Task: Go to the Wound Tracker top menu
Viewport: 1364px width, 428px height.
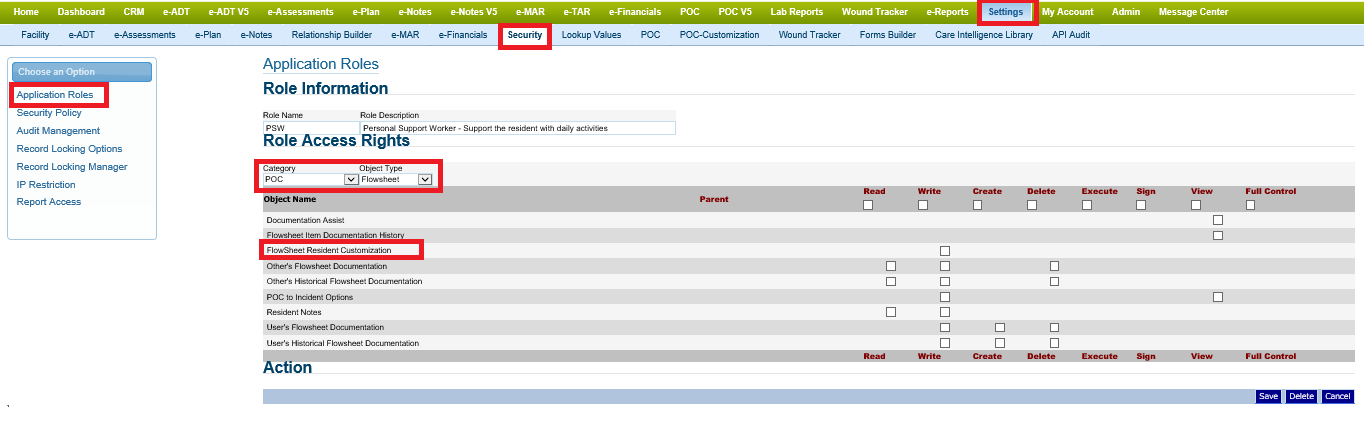Action: click(x=873, y=12)
